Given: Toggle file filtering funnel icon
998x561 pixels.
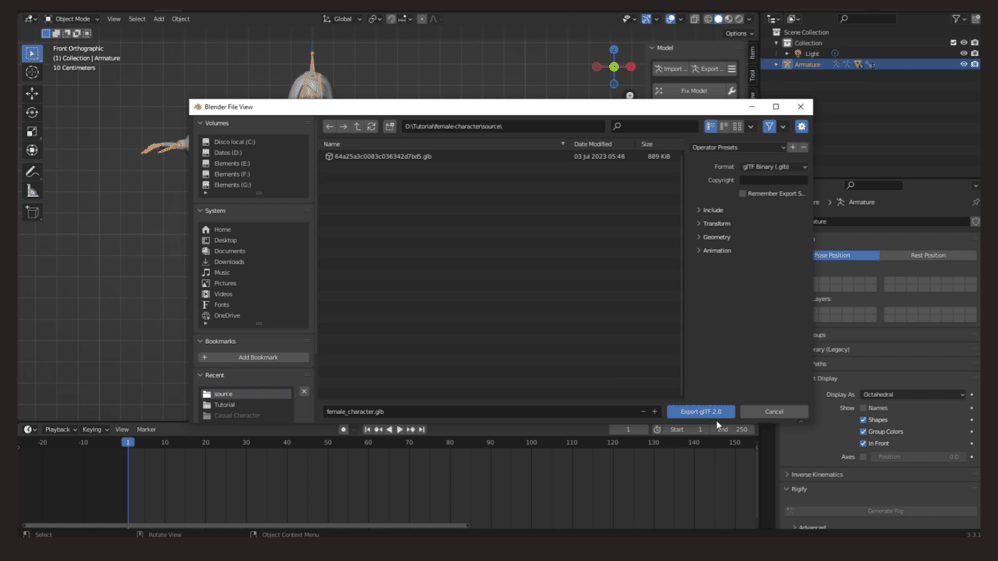Looking at the screenshot, I should 769,126.
